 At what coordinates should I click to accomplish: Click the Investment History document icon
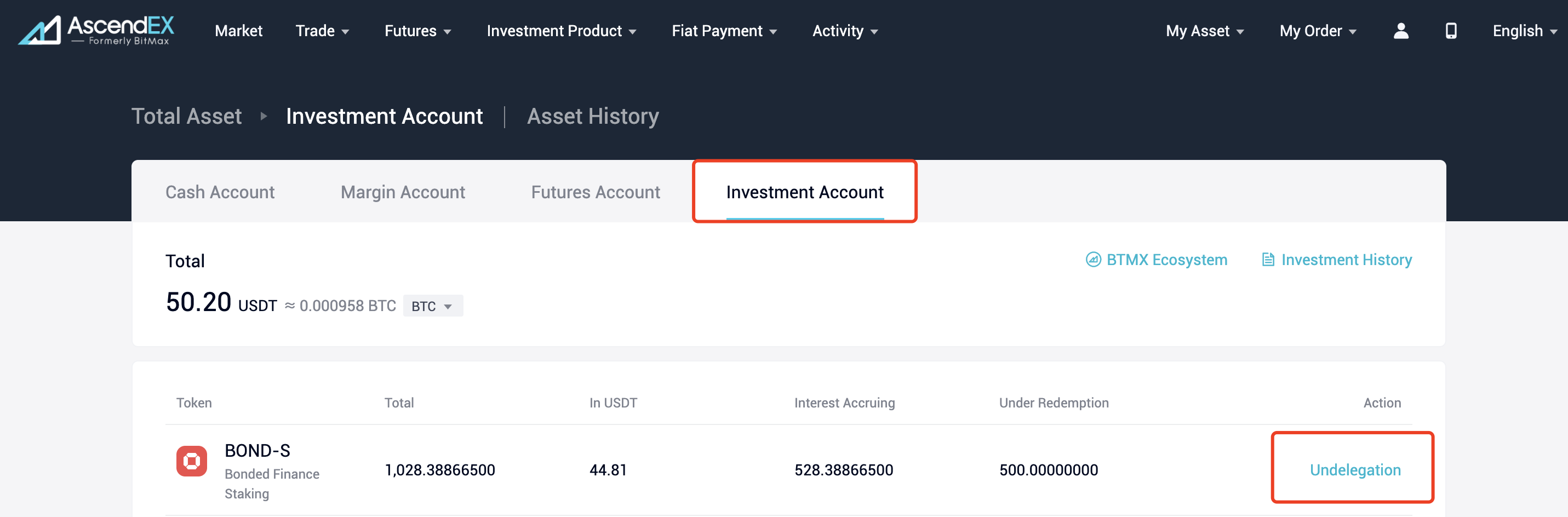(x=1268, y=260)
